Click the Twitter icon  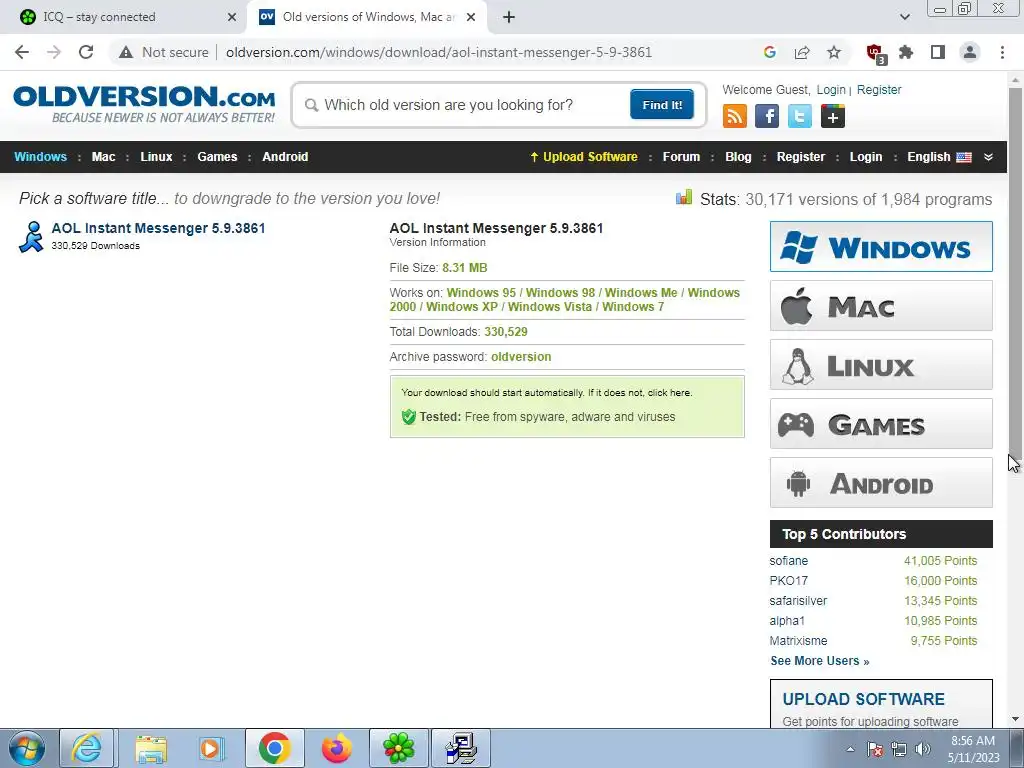pos(799,116)
